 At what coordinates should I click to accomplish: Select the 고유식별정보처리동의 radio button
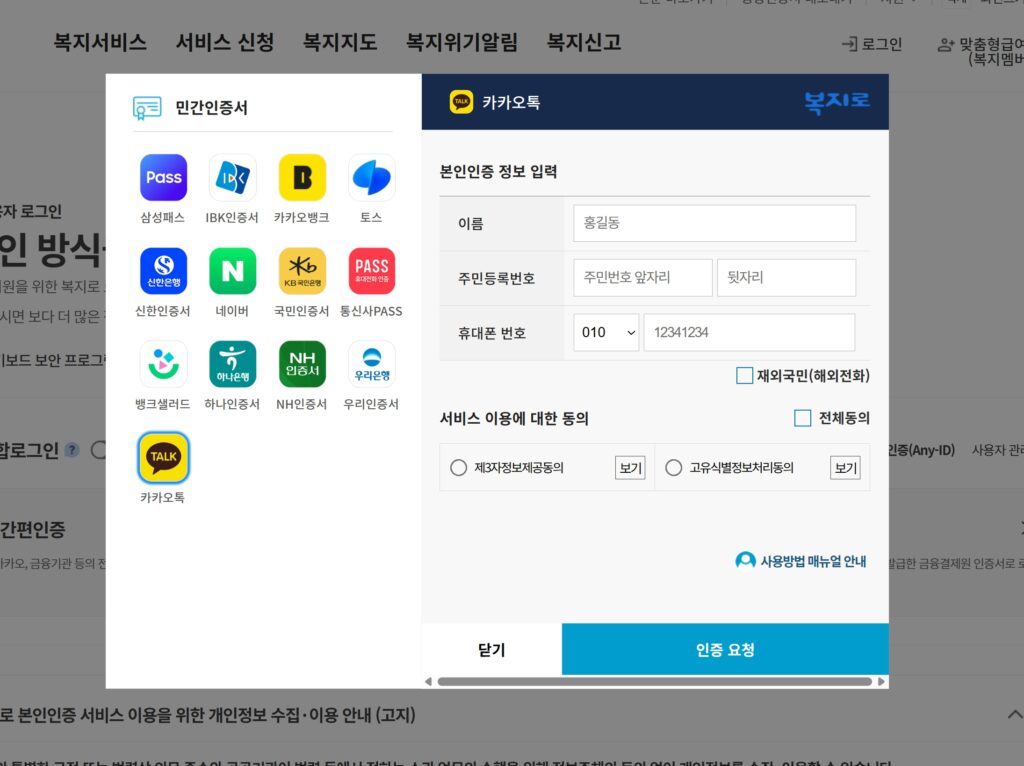coord(673,468)
